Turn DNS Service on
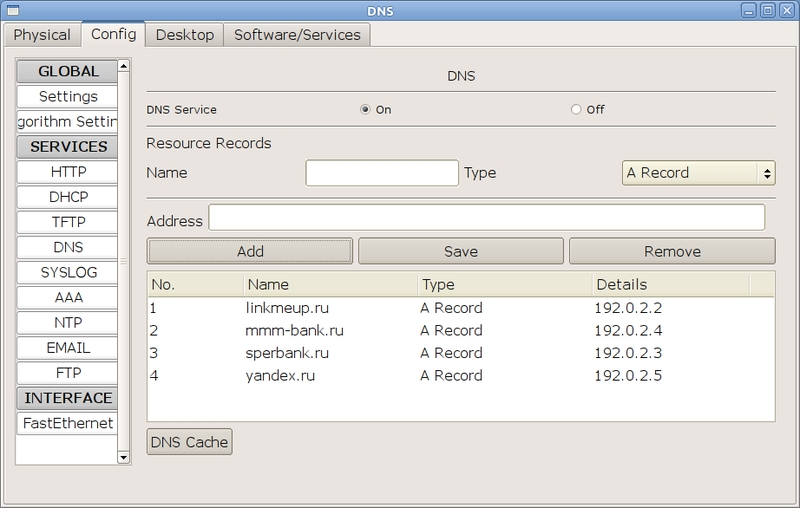 (x=365, y=110)
